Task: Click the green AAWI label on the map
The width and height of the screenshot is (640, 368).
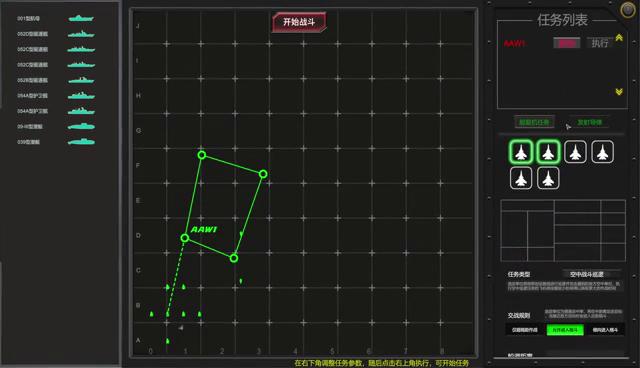Action: 204,229
